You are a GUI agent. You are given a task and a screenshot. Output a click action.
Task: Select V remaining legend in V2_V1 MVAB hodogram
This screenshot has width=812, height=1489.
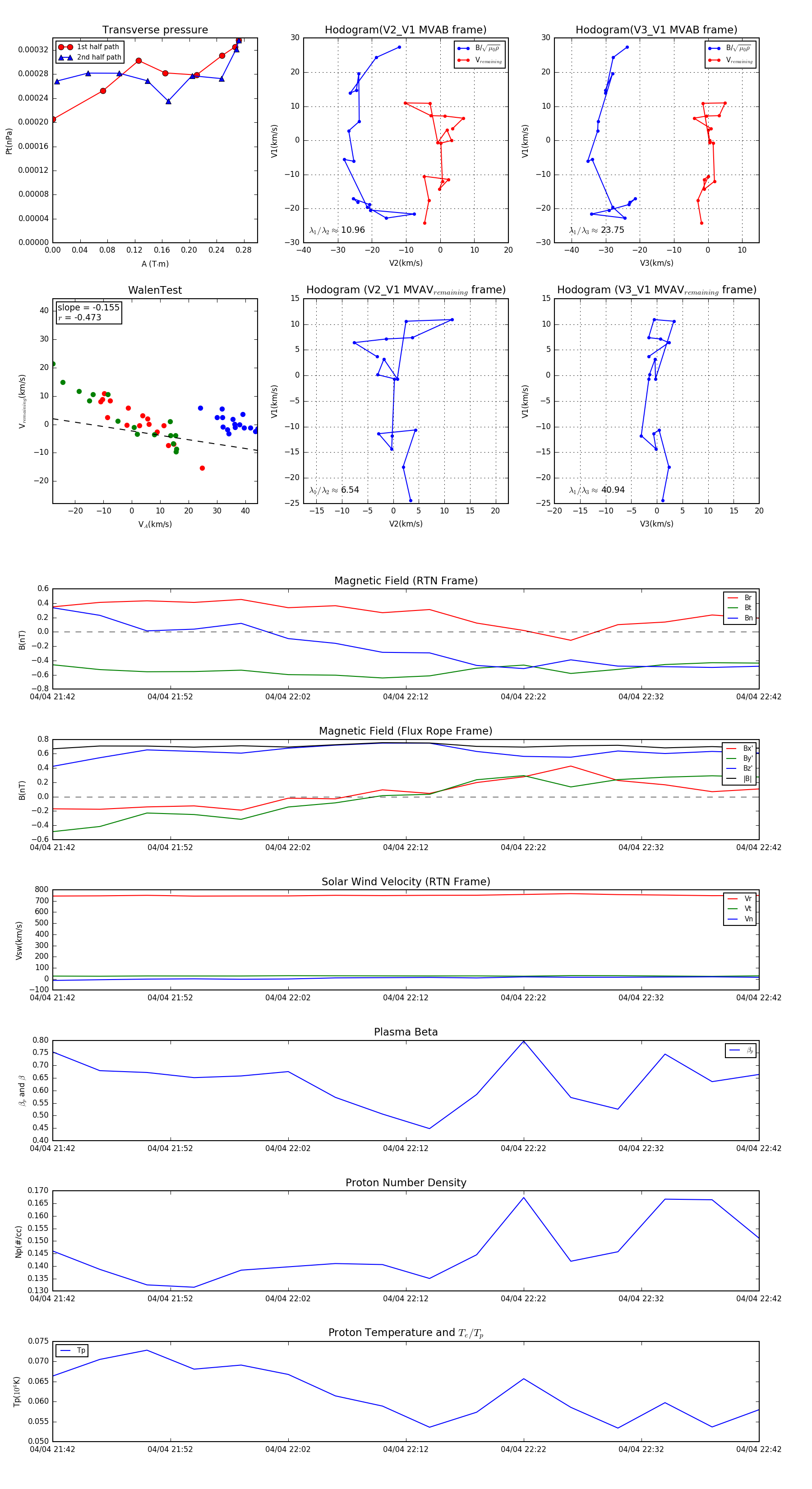point(480,60)
